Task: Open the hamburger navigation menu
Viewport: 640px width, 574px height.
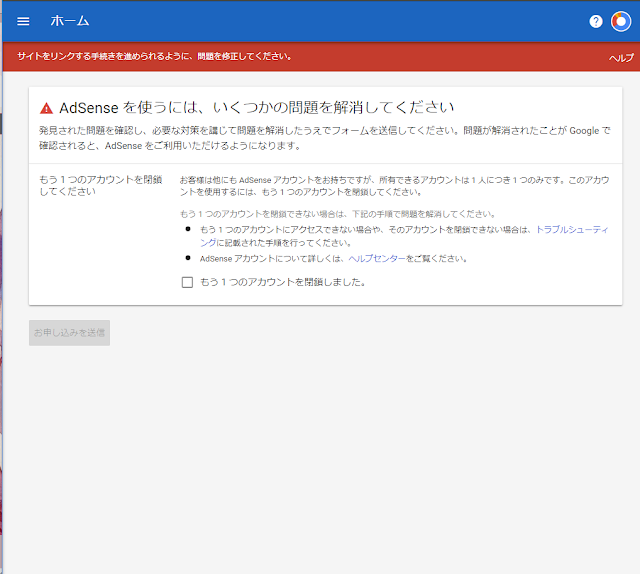Action: [23, 21]
